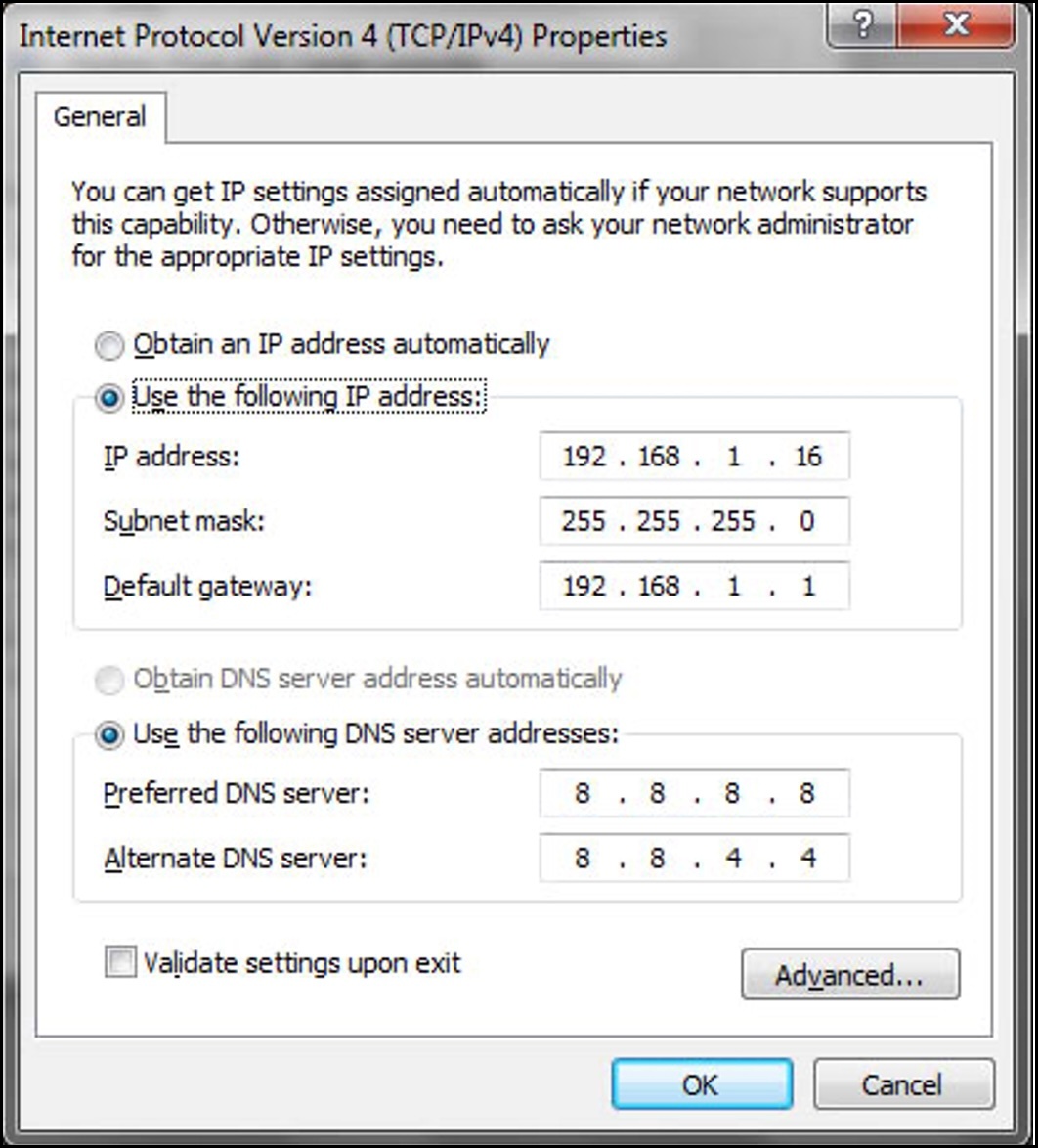Click the Default gateway field

[x=695, y=586]
